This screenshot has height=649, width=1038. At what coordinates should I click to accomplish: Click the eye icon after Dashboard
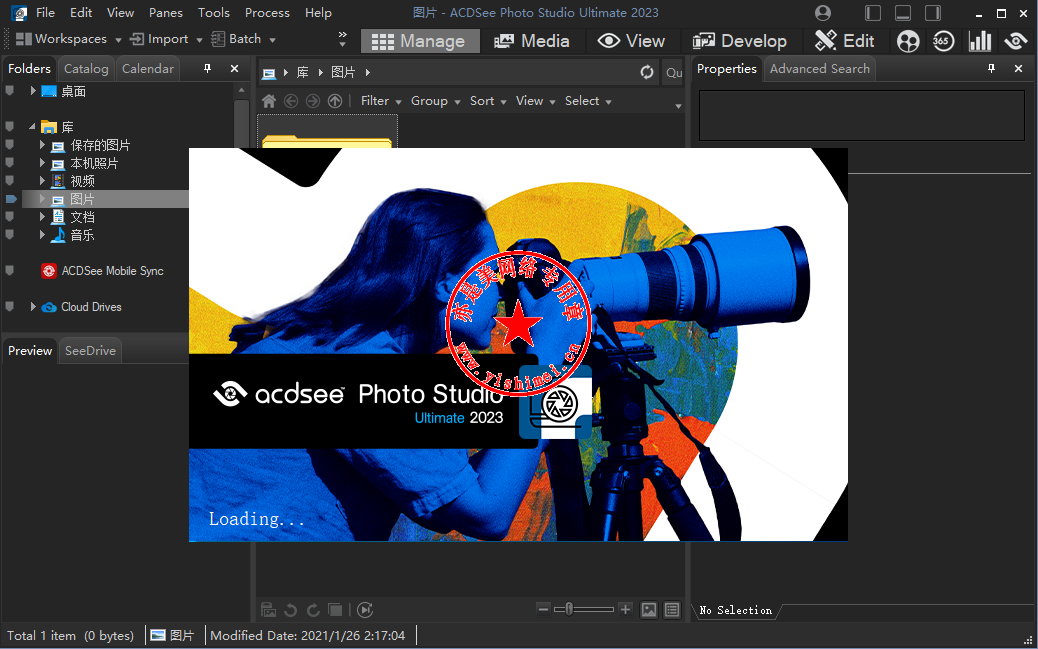point(1015,41)
